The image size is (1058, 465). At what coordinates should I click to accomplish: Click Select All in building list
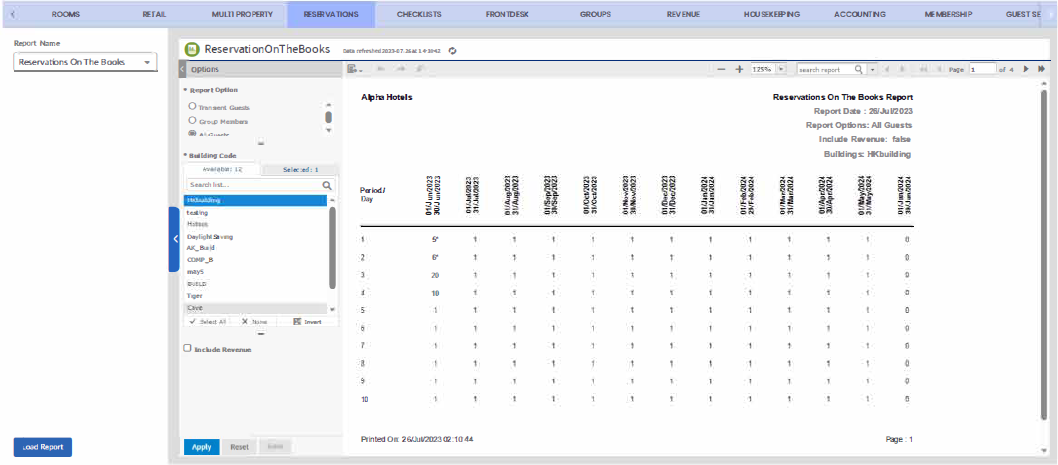(x=207, y=322)
